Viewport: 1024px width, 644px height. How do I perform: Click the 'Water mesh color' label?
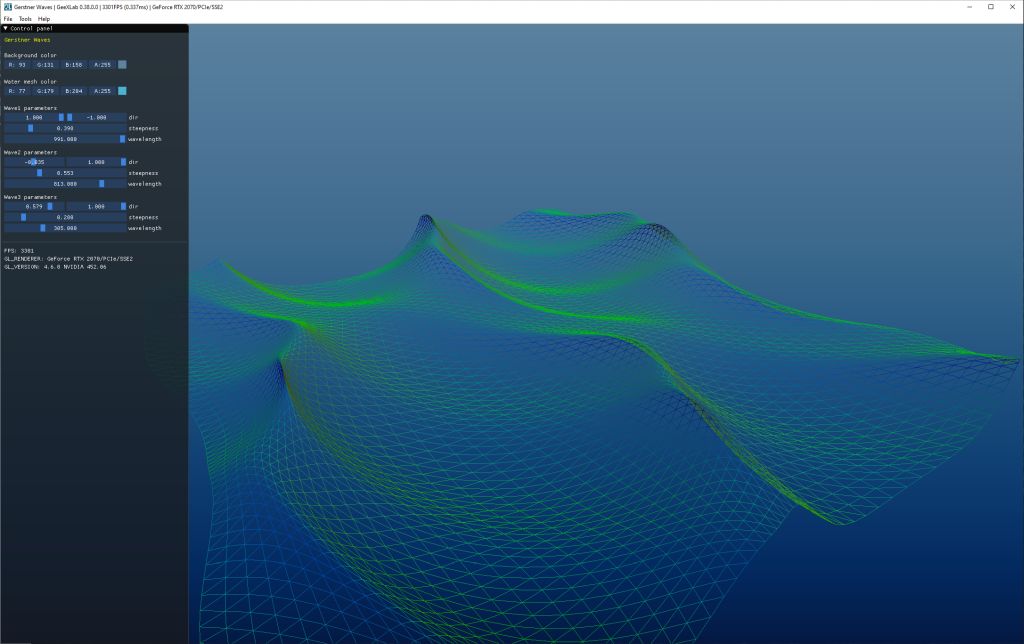tap(30, 82)
